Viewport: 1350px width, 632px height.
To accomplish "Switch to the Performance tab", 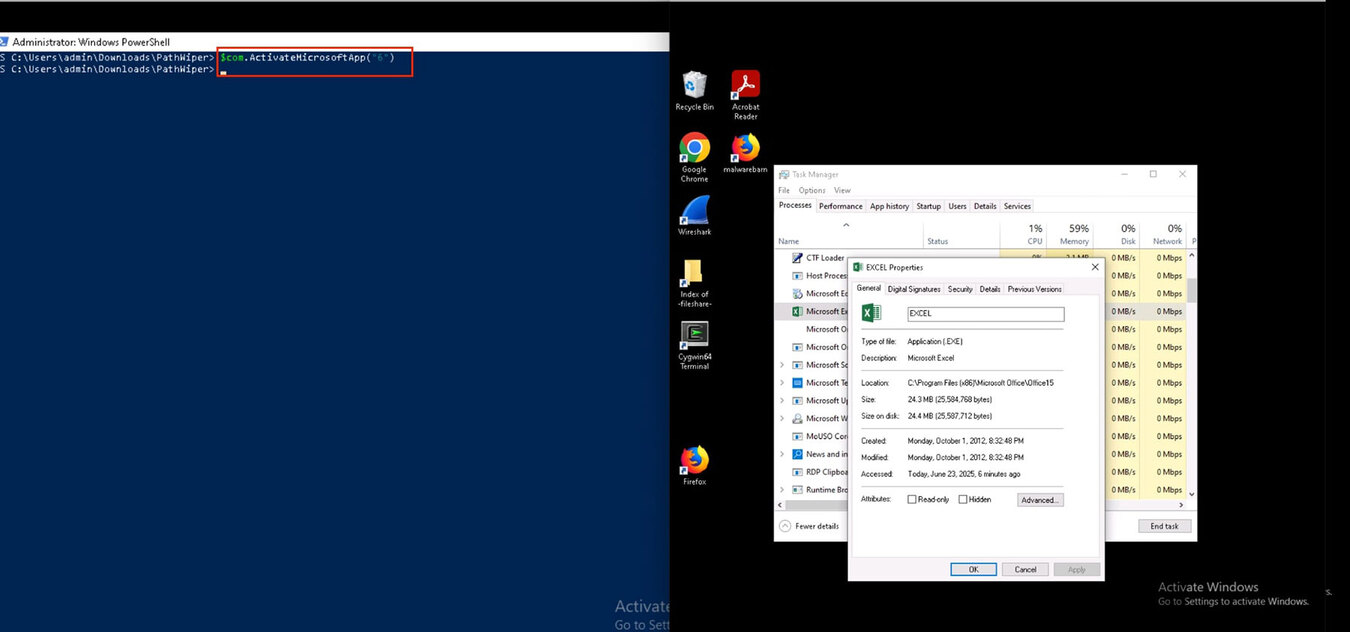I will pyautogui.click(x=840, y=206).
